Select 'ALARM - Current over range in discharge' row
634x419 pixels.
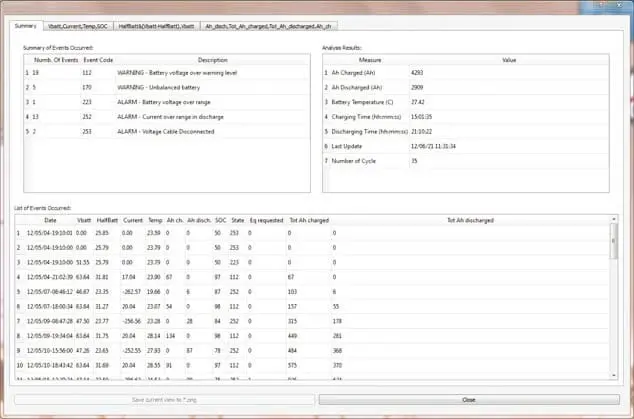click(167, 117)
